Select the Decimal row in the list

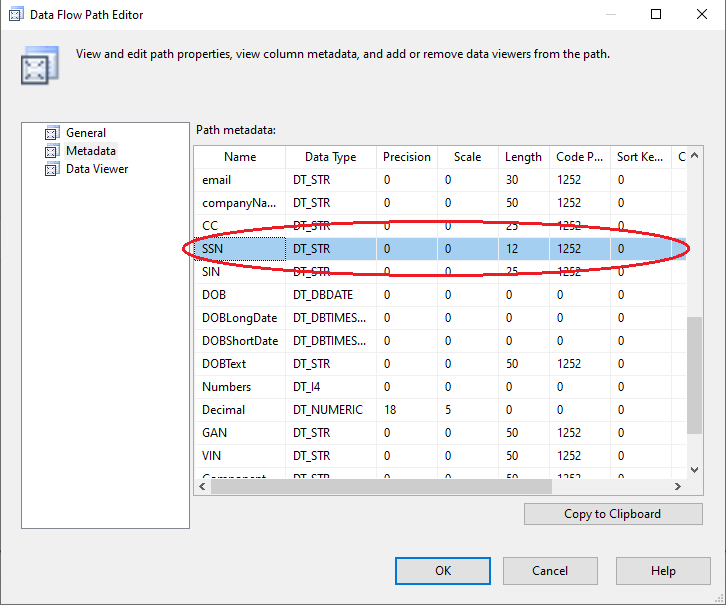coord(223,410)
